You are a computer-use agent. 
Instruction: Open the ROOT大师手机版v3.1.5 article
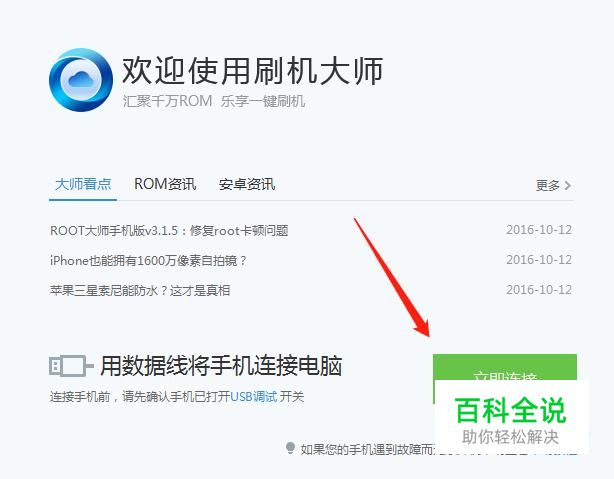click(x=169, y=230)
